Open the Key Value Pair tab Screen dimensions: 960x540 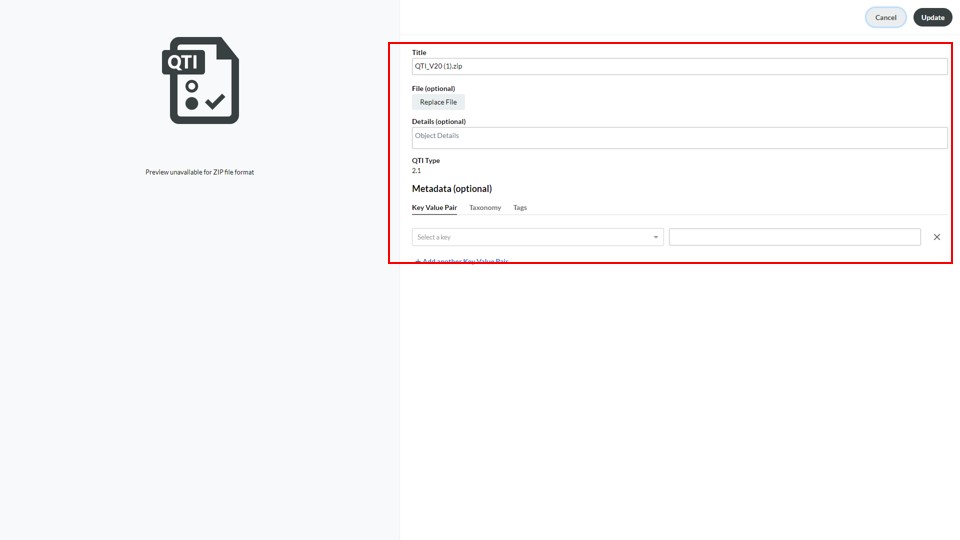click(434, 208)
